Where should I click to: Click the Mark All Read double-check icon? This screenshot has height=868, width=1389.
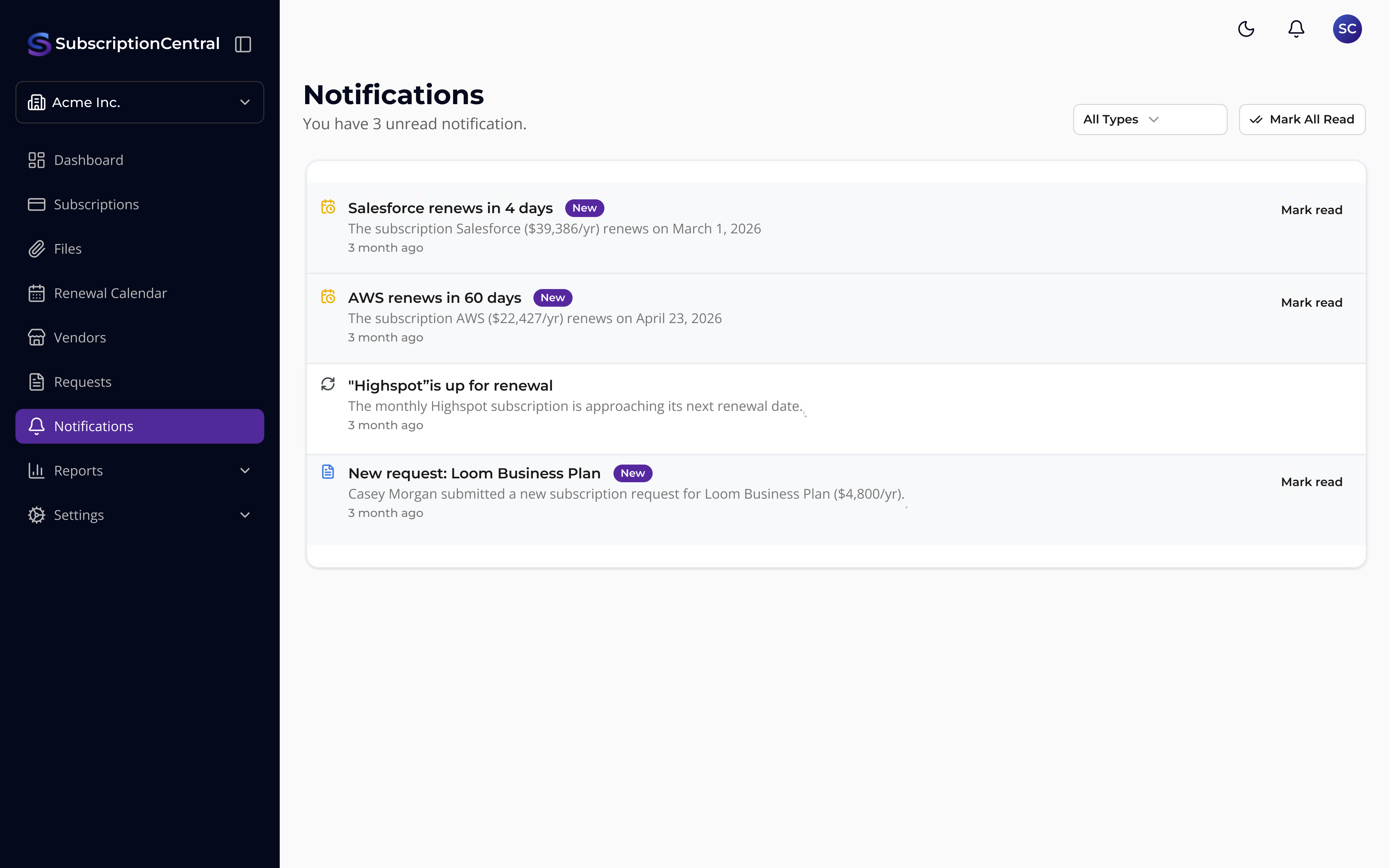tap(1256, 119)
